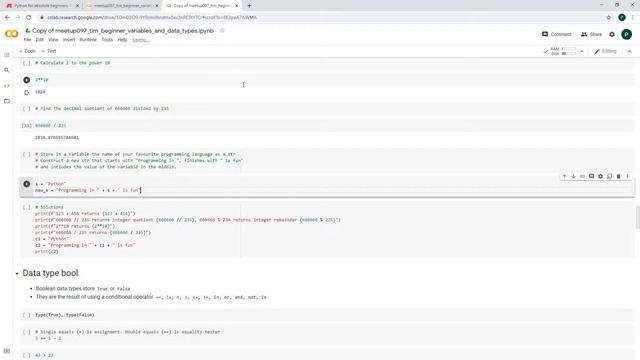The image size is (640, 360).
Task: Open the File menu
Action: point(27,40)
